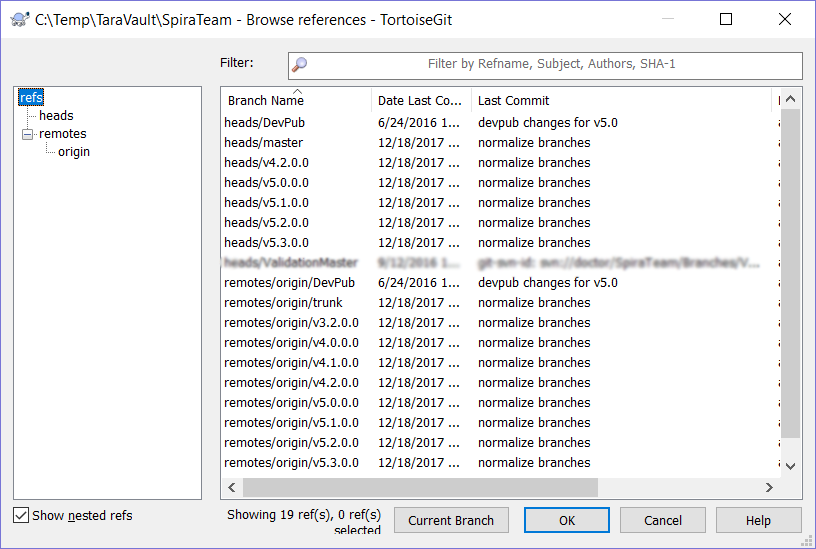Click the horizontal scrollbar right arrow
Viewport: 816px width, 549px height.
[x=769, y=488]
